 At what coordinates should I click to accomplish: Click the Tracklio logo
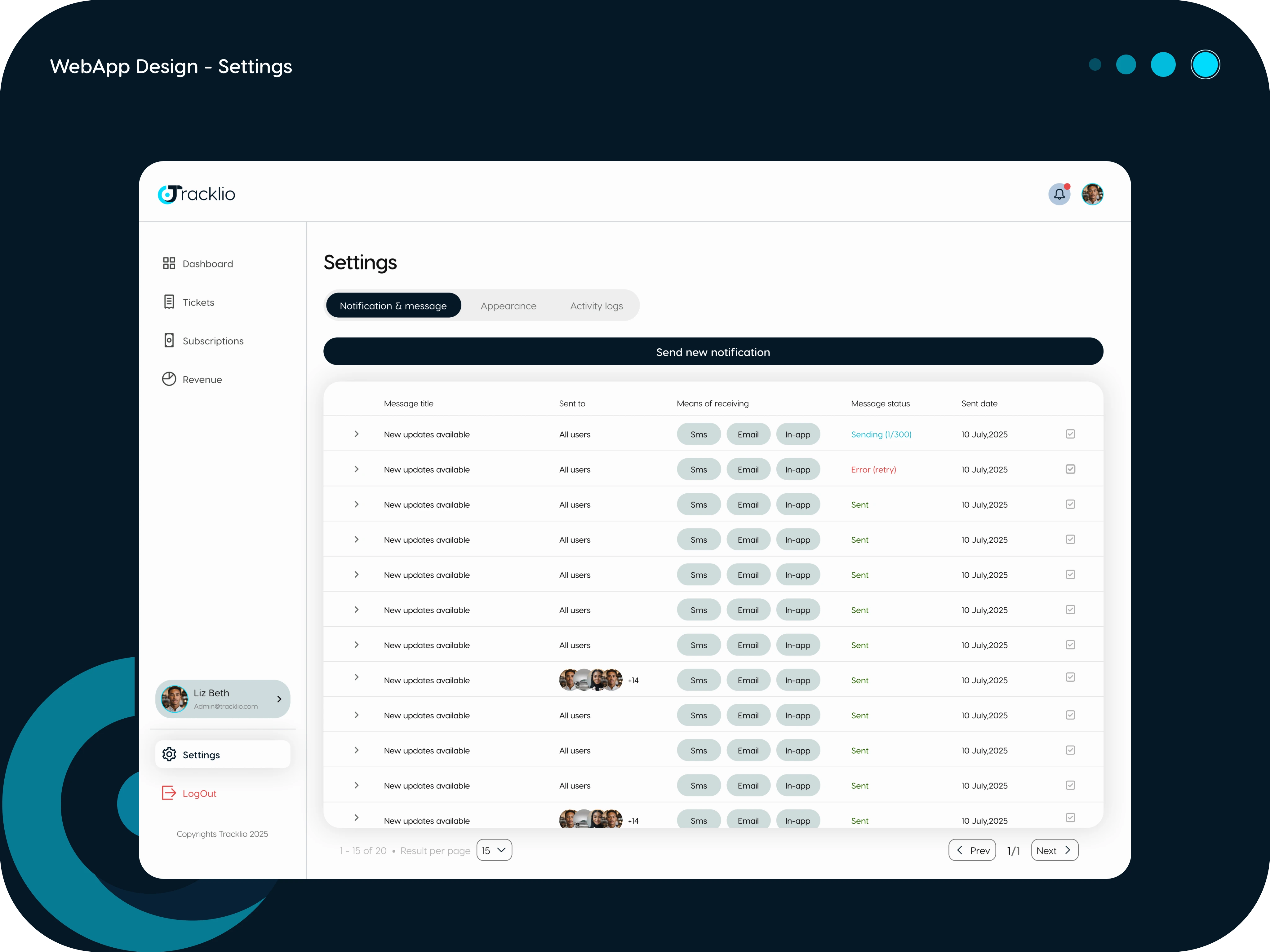pyautogui.click(x=196, y=194)
